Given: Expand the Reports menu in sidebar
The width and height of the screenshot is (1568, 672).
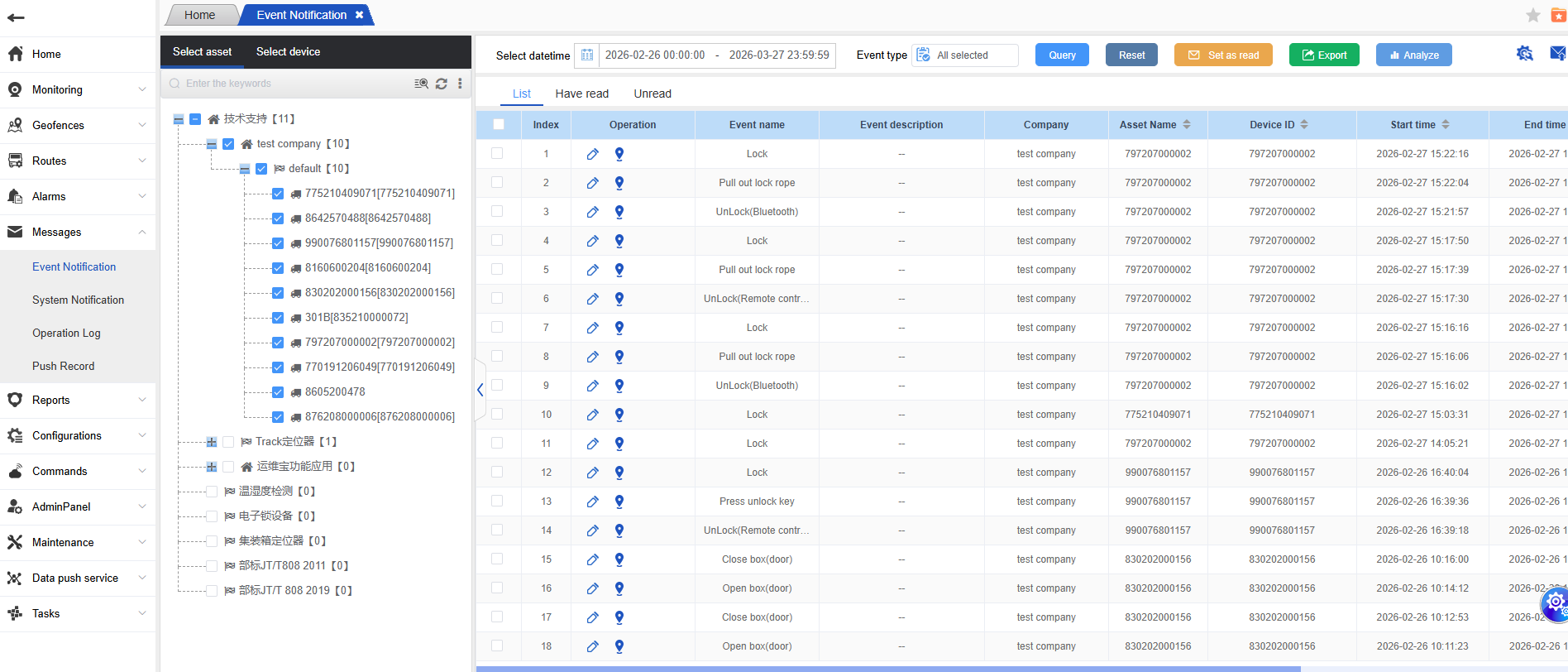Looking at the screenshot, I should click(78, 401).
